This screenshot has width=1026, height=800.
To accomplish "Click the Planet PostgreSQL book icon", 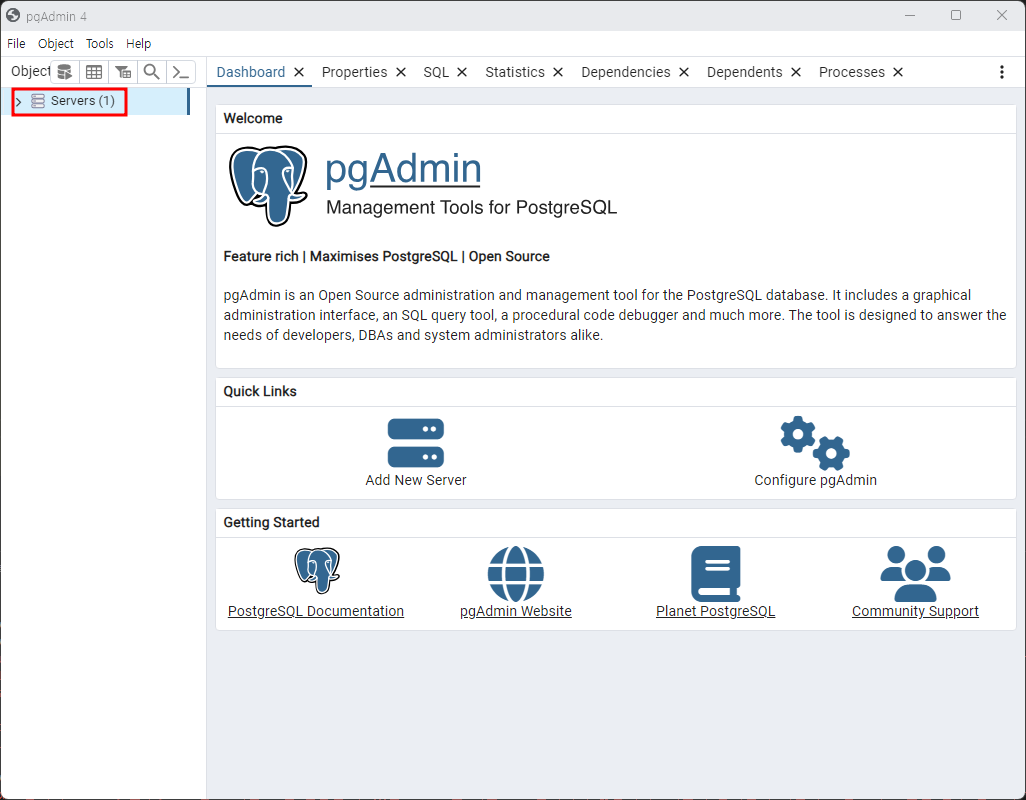I will pos(716,574).
